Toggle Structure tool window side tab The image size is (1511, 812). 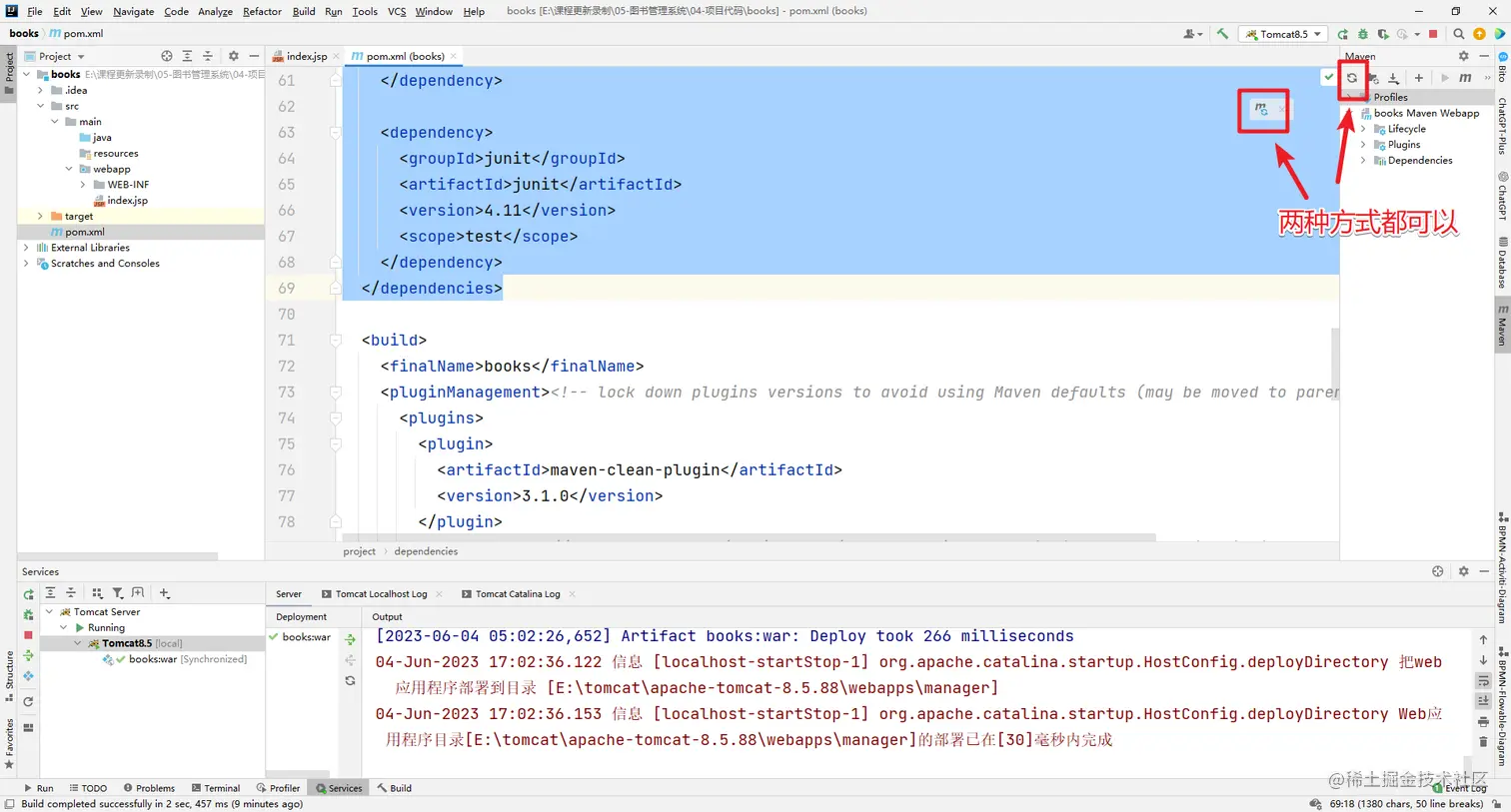pos(9,675)
